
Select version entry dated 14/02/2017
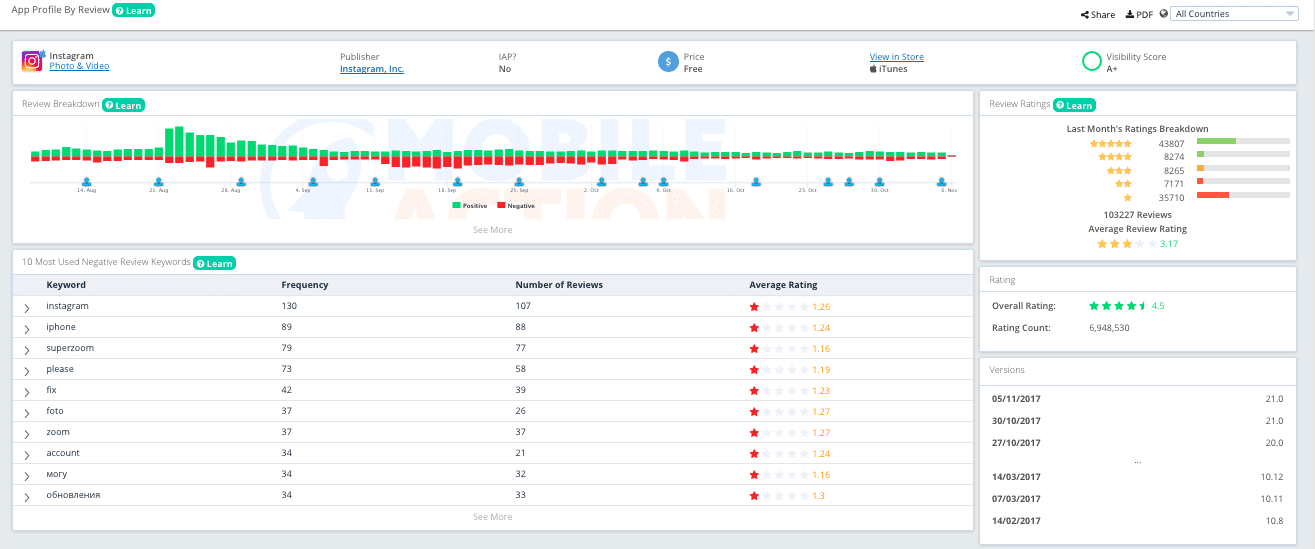[1137, 520]
